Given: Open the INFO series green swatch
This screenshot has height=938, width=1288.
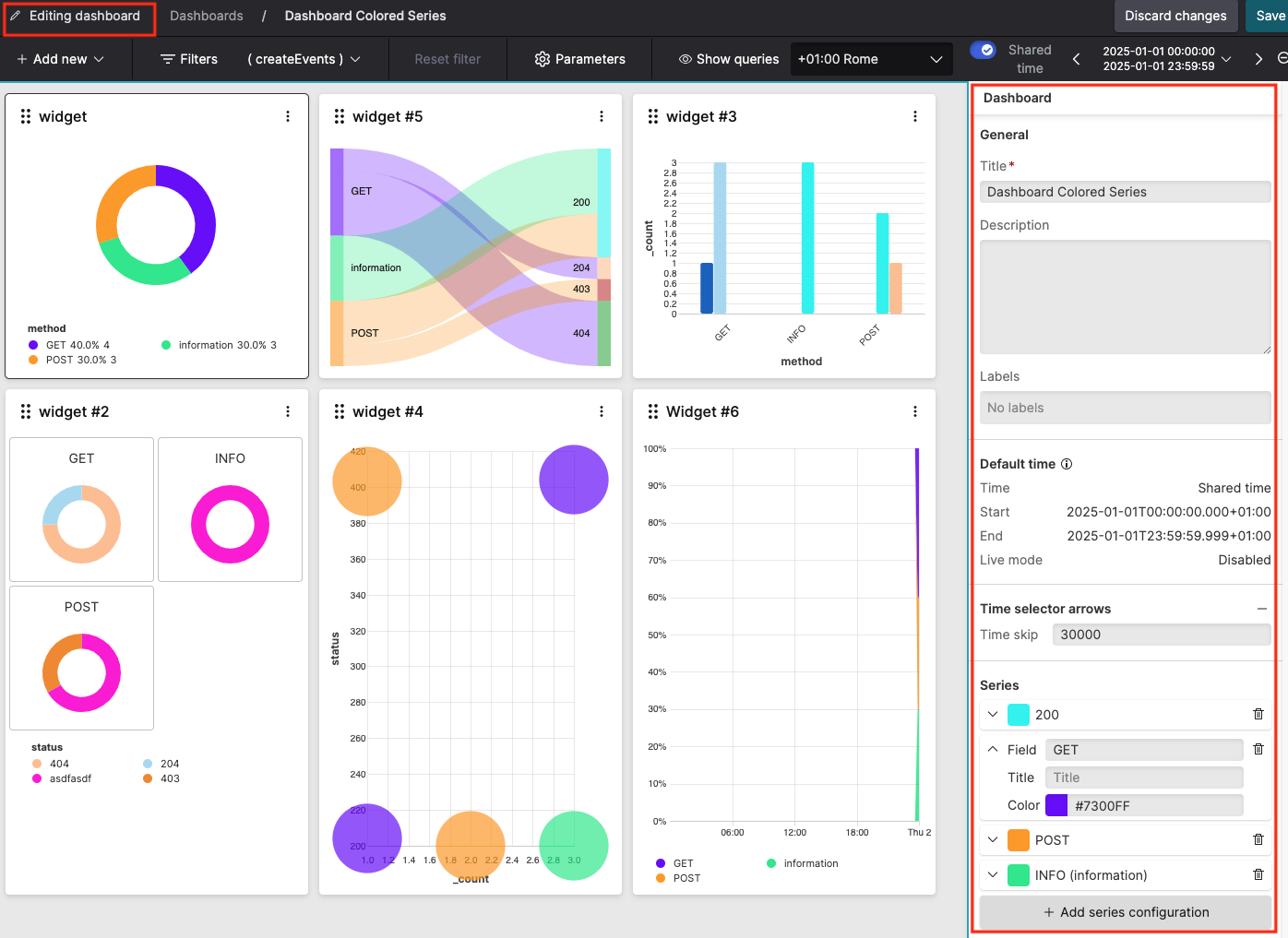Looking at the screenshot, I should pos(1019,874).
